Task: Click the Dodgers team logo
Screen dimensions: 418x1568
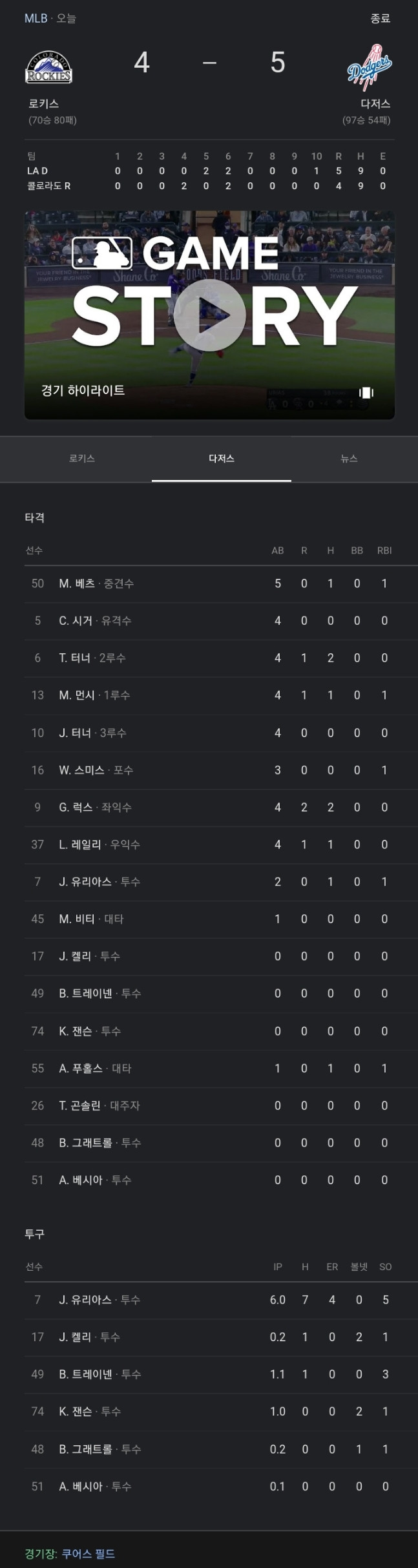Action: [x=370, y=67]
